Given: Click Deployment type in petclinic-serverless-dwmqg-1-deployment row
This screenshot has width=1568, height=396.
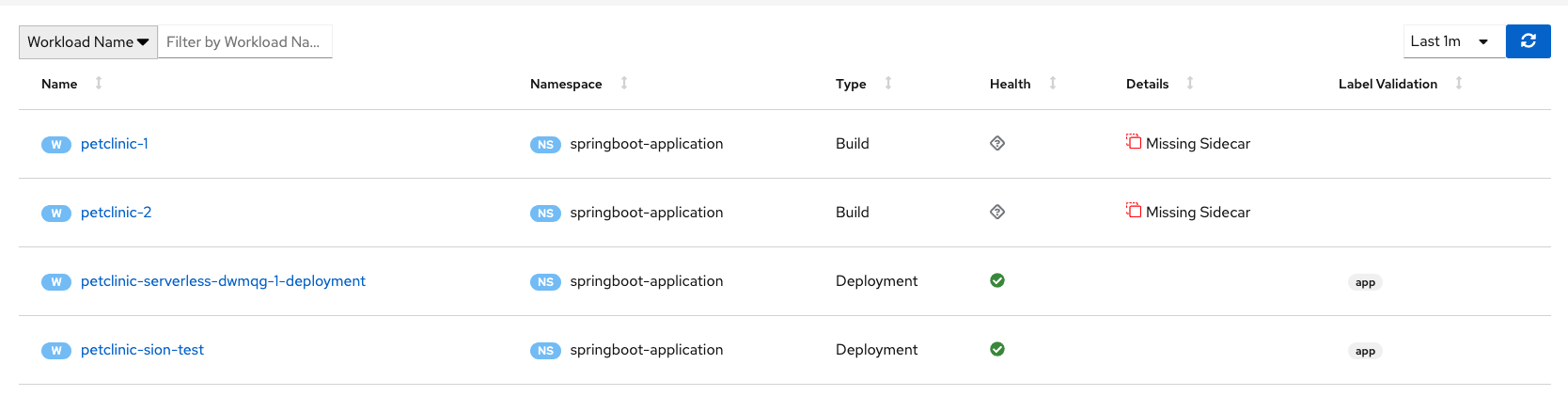Looking at the screenshot, I should 877,281.
